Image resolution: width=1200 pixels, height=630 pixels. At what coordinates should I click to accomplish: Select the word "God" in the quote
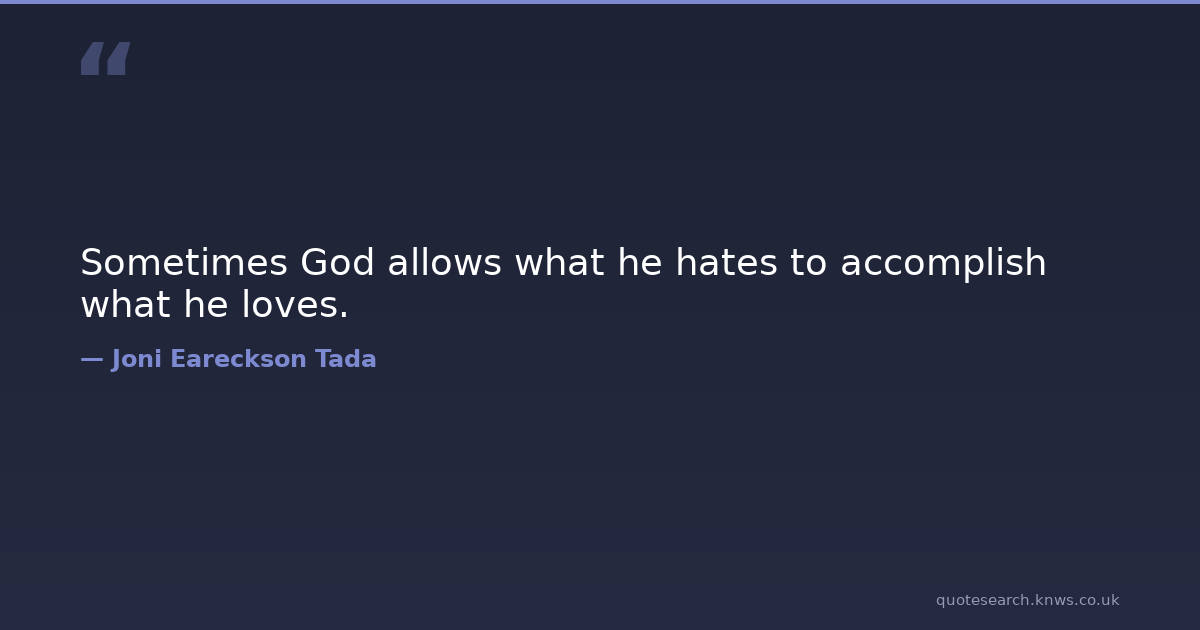click(337, 263)
